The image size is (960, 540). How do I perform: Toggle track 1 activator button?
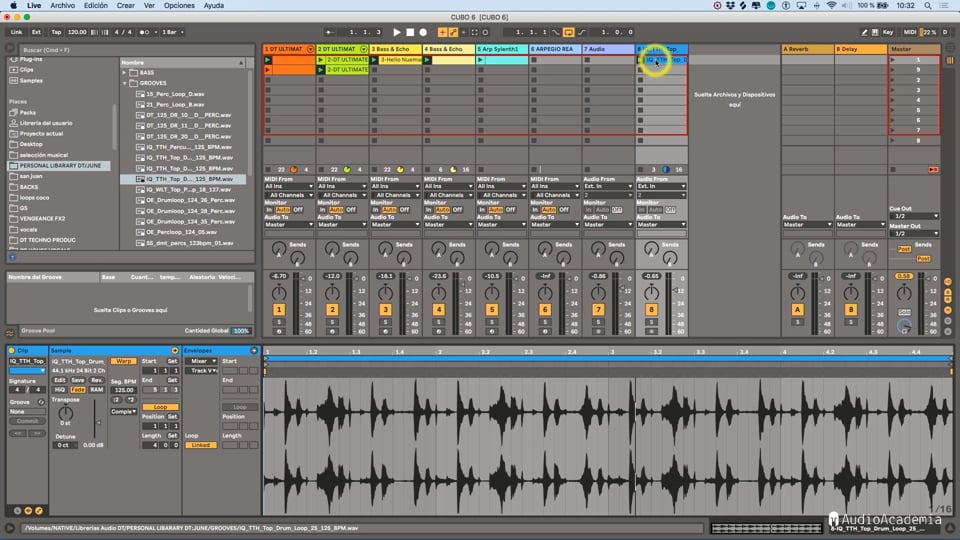(x=279, y=310)
